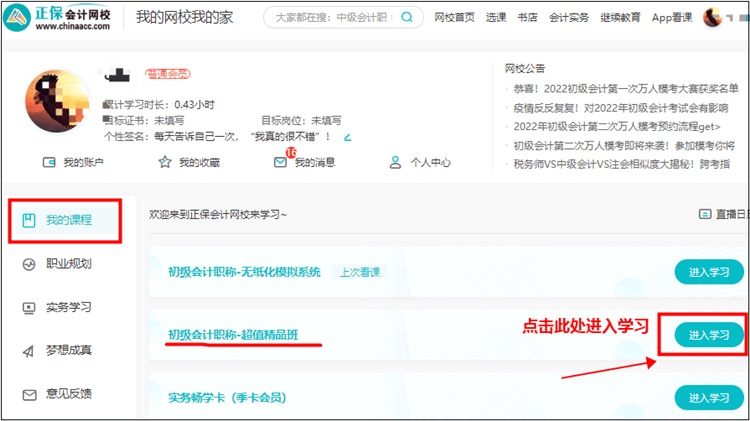Open announcement 疫情反反复复！对2022年初级会计考试会有影响
750x421 pixels.
621,108
